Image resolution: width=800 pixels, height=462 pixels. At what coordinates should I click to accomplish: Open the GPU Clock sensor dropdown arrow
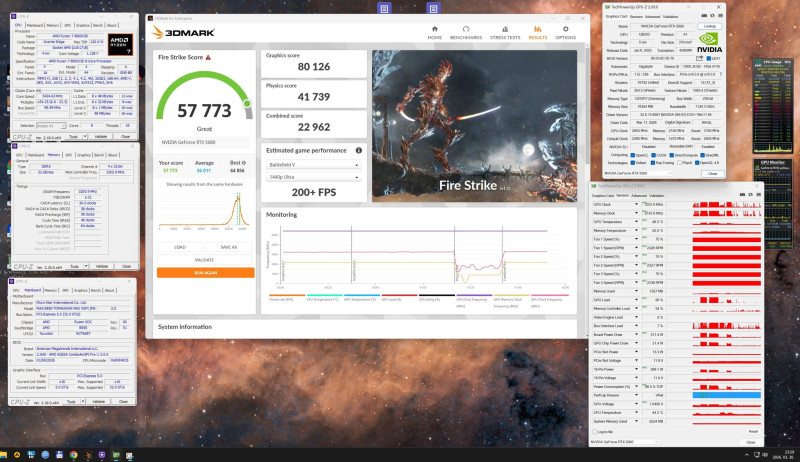pos(636,204)
